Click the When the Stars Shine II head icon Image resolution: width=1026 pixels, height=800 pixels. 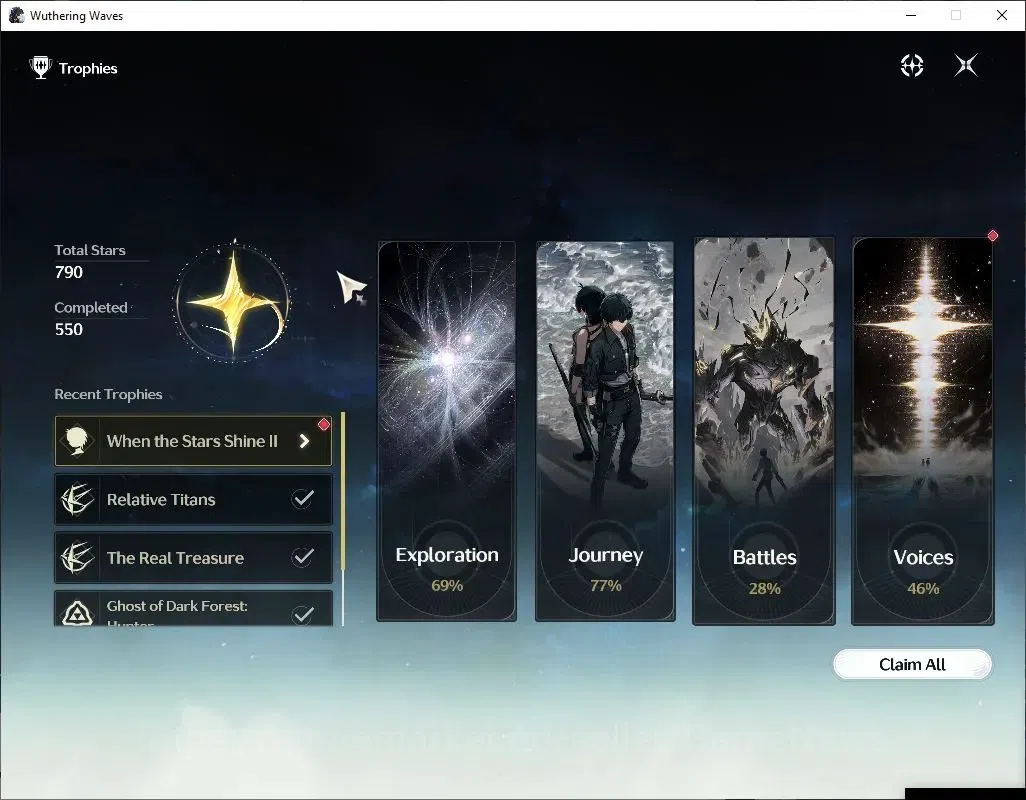(77, 441)
